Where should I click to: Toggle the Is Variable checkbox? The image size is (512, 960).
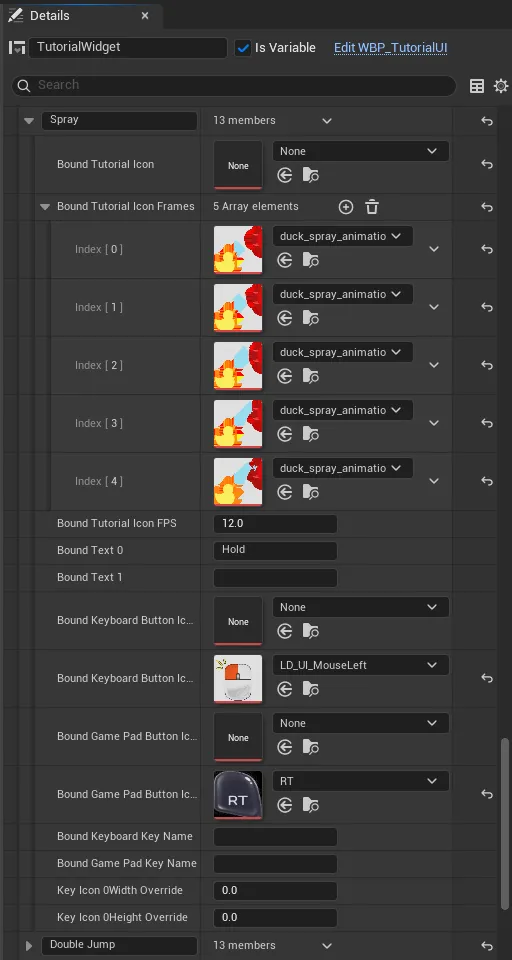(x=243, y=48)
